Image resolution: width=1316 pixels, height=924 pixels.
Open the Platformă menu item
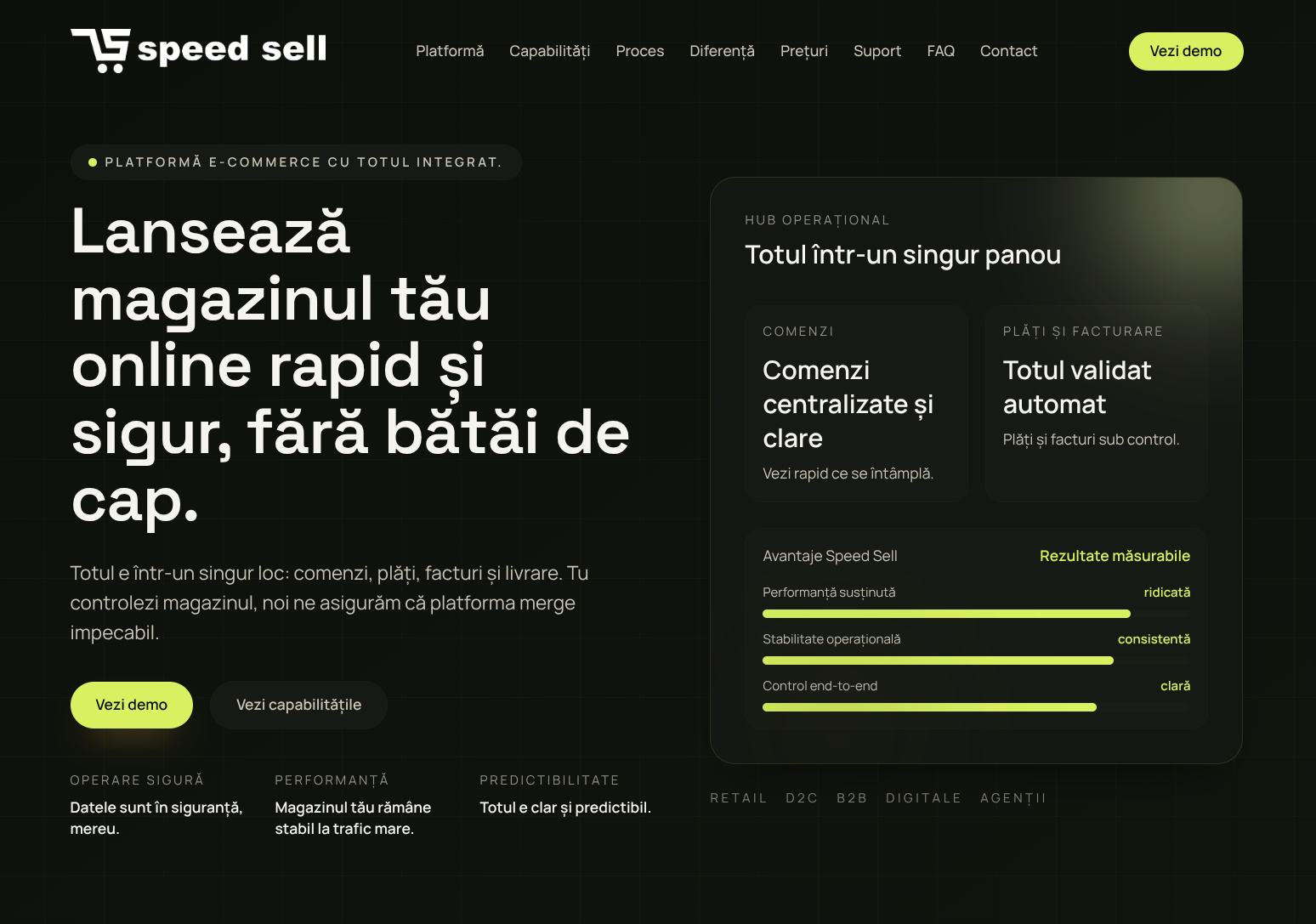pyautogui.click(x=449, y=51)
